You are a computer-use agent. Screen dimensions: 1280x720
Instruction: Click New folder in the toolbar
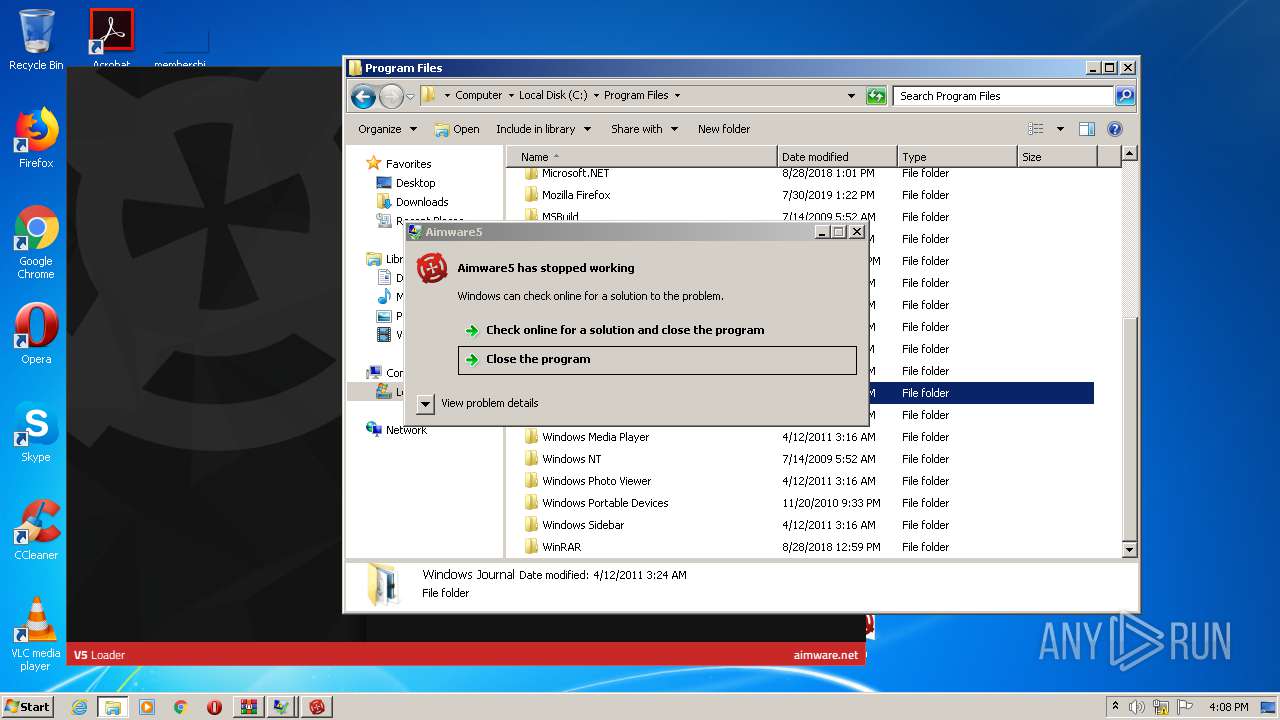[x=724, y=129]
